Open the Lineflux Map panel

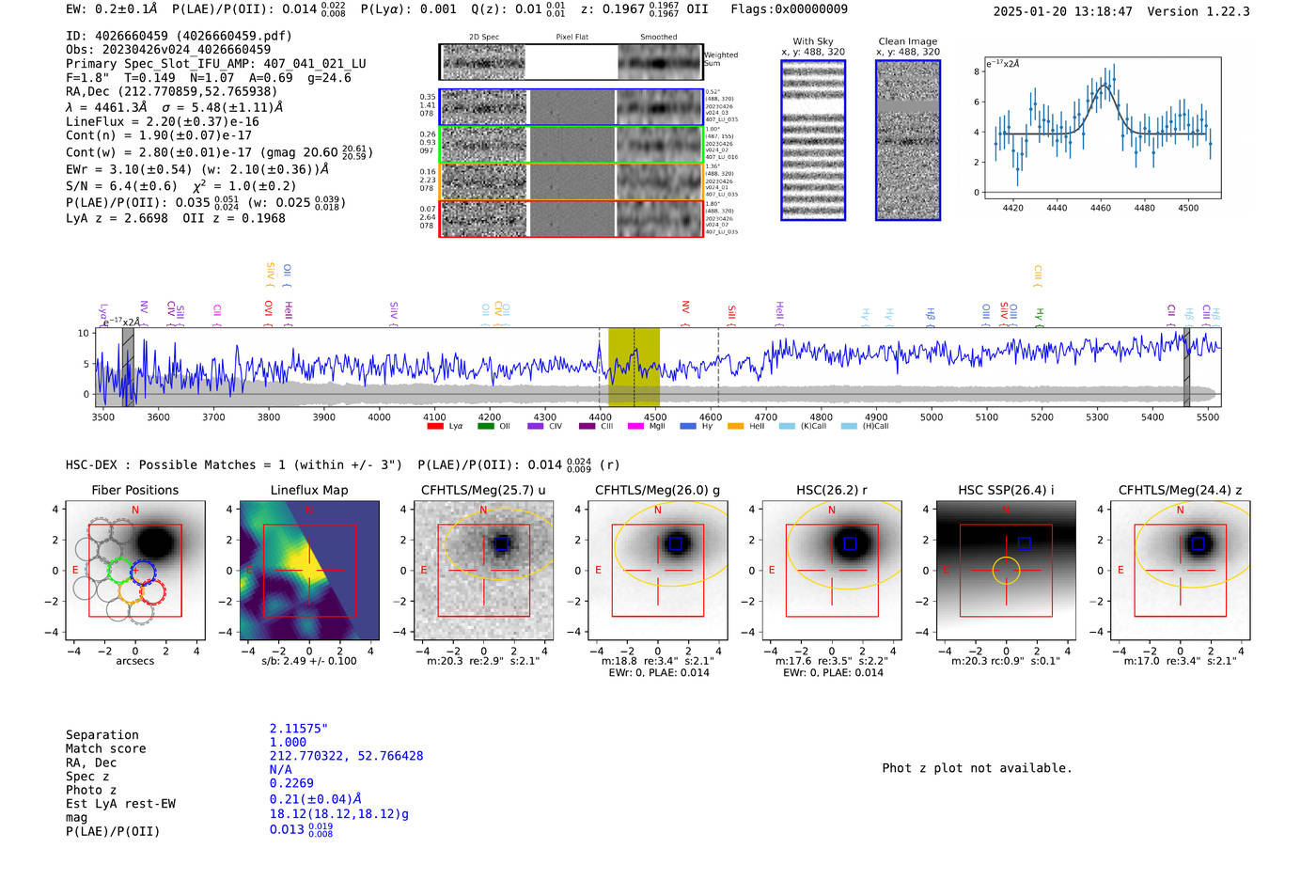coord(309,570)
